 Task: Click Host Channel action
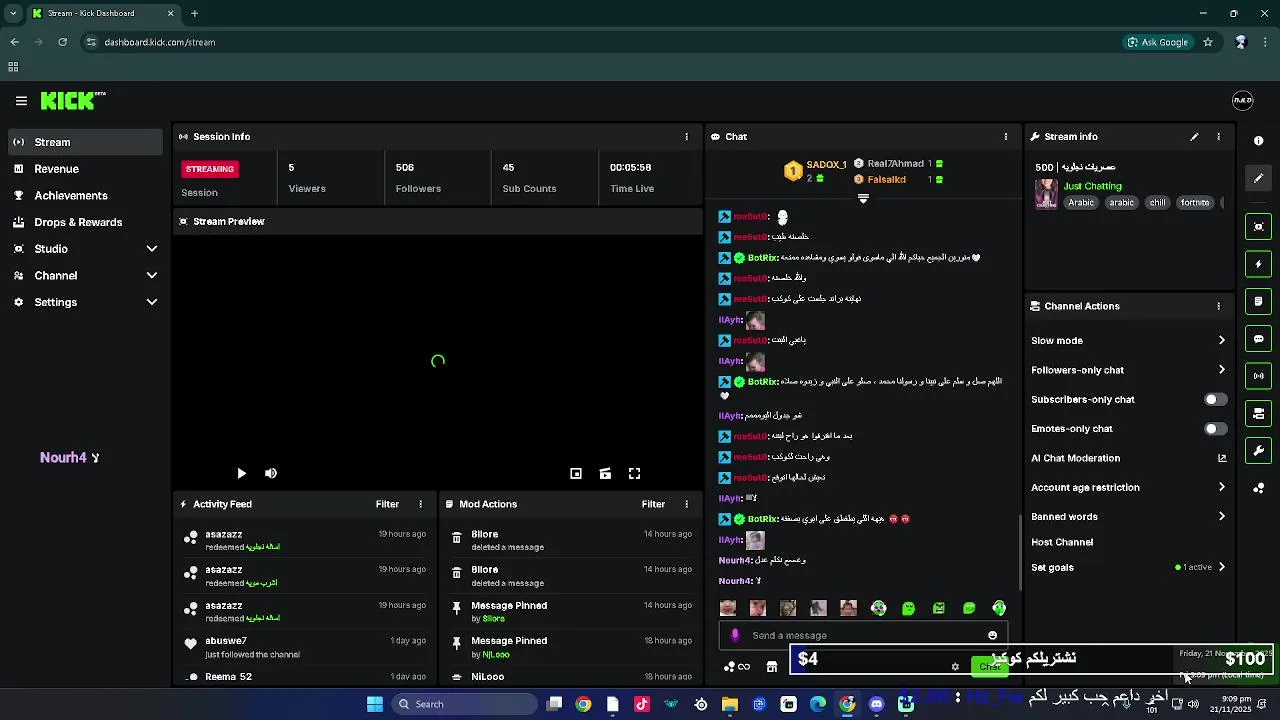pos(1062,542)
